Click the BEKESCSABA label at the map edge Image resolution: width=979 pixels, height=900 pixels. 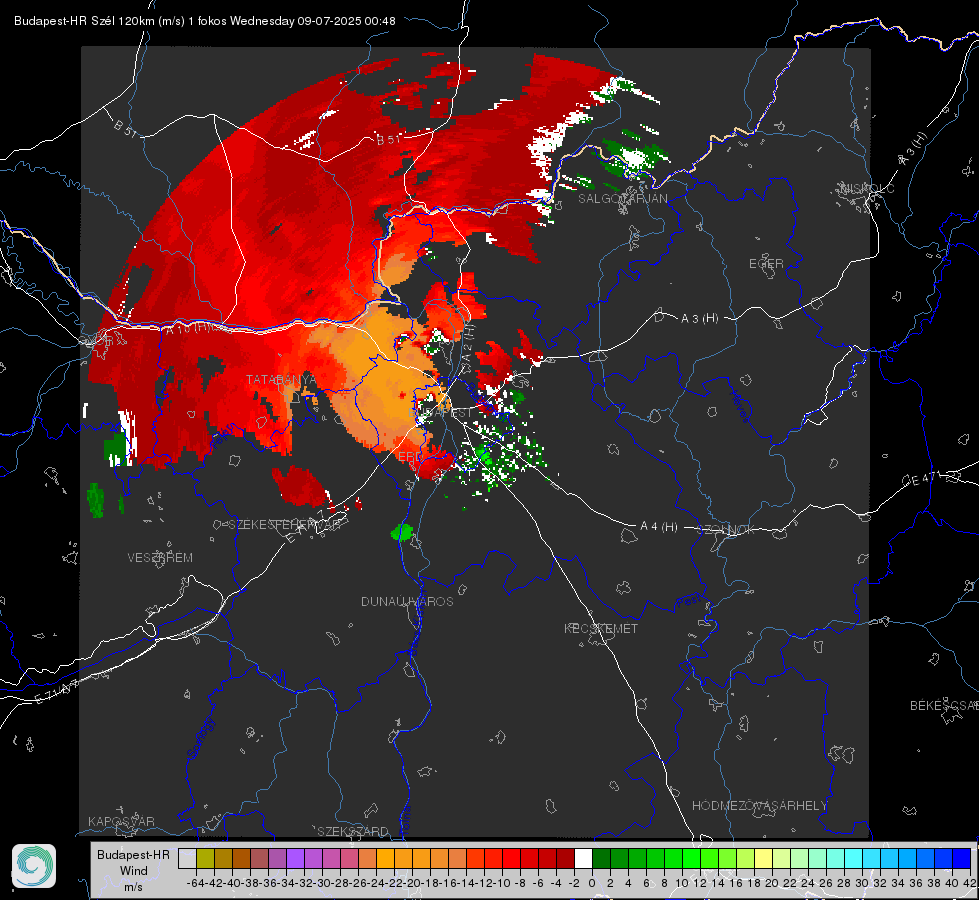point(944,706)
